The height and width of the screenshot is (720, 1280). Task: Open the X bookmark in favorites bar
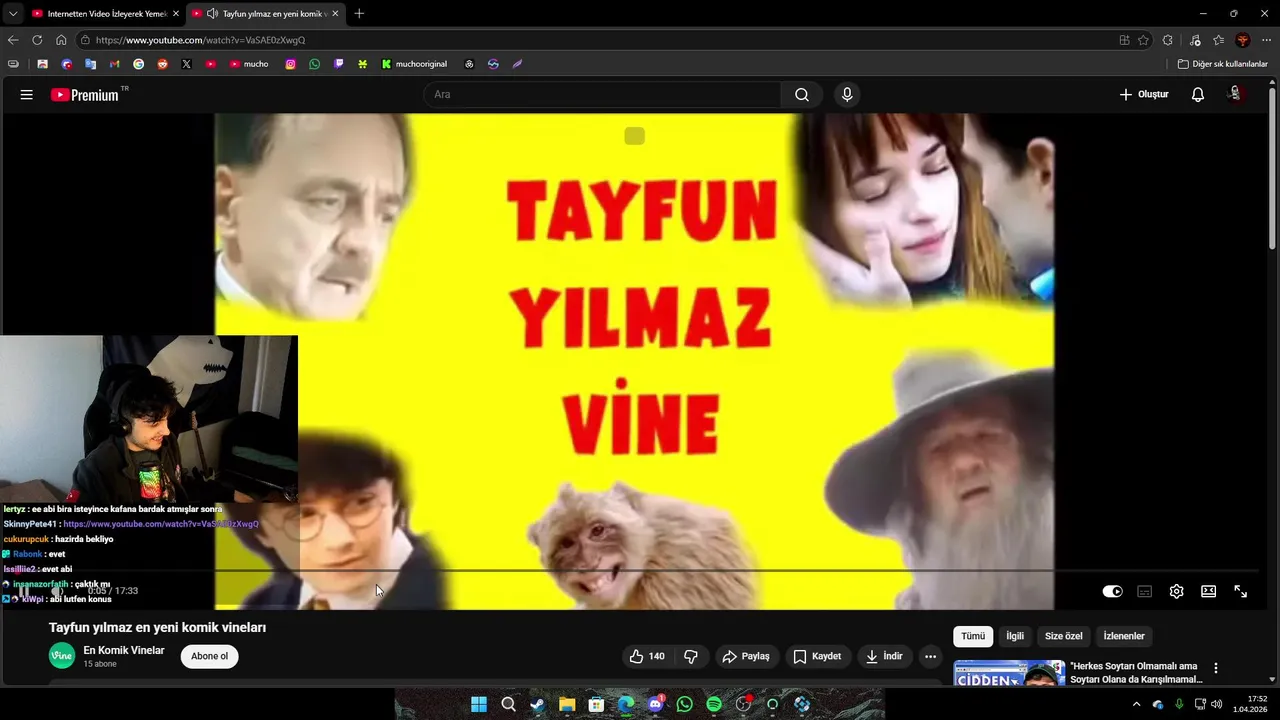(186, 64)
